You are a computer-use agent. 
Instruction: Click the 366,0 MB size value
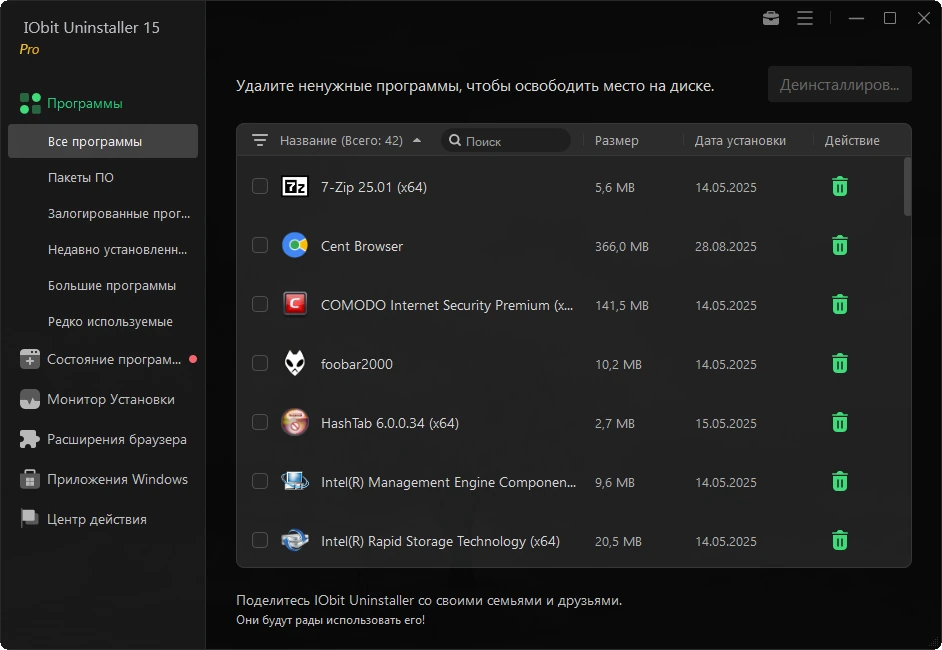coord(622,246)
